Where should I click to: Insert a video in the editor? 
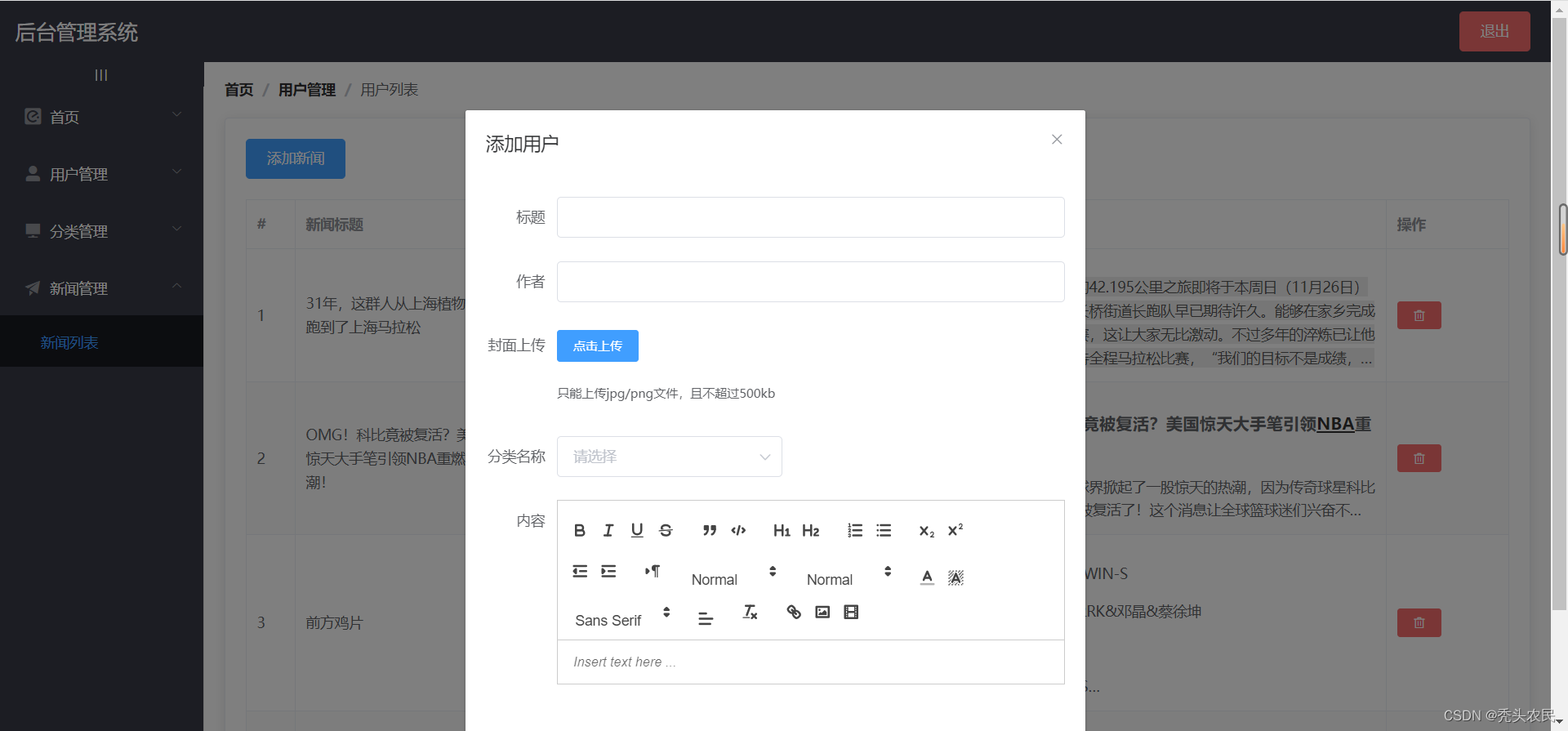click(x=851, y=612)
